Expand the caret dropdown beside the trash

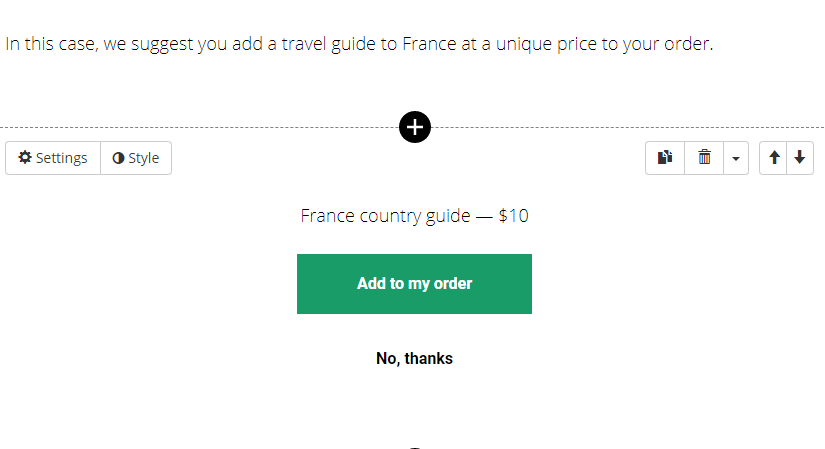(x=736, y=158)
